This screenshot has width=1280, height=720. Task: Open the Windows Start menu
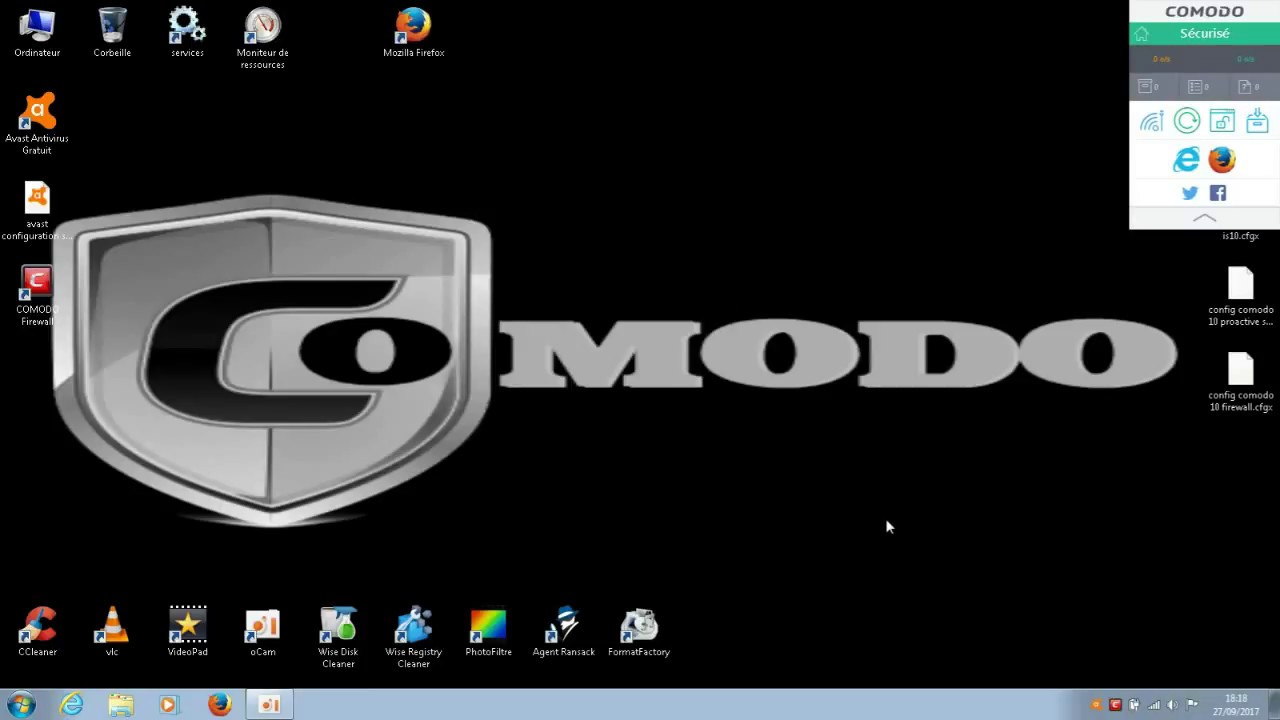click(x=21, y=704)
